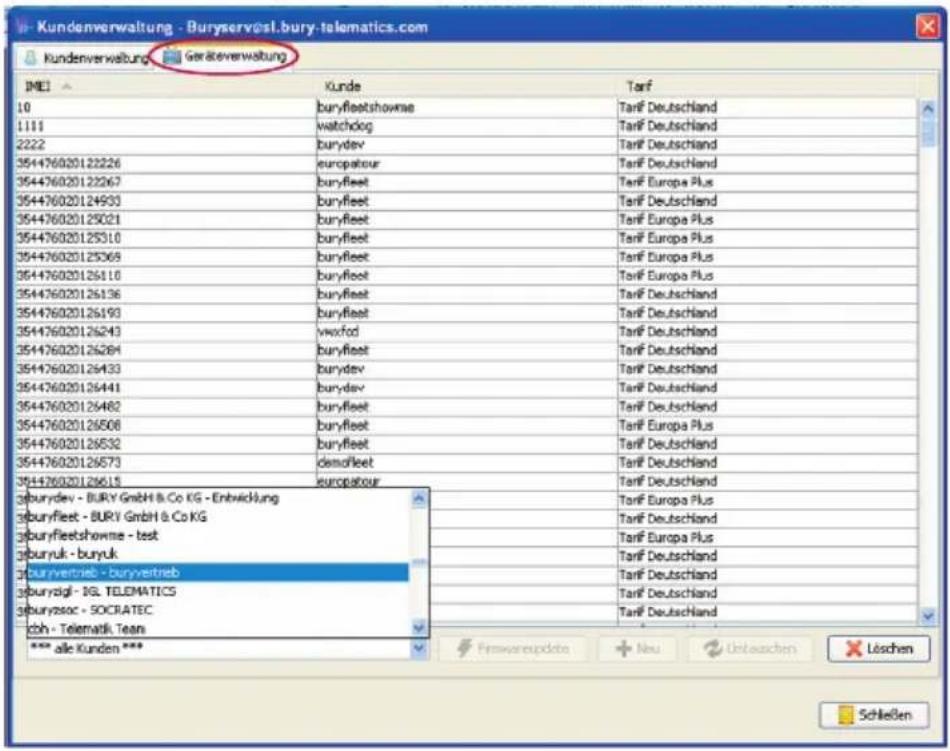Click the 'buryfleetshowme' customer cell

point(467,107)
